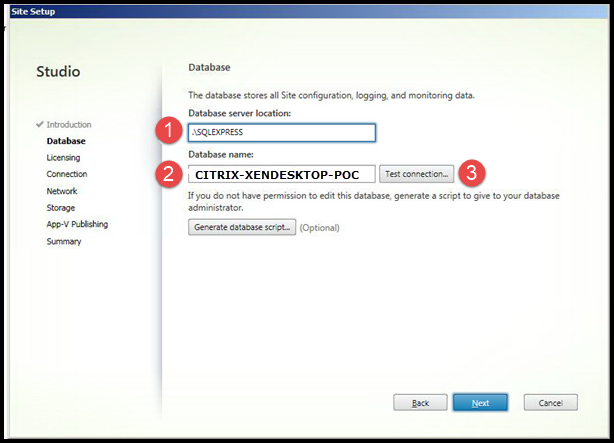
Task: Open the Storage step in sidebar
Action: click(61, 208)
